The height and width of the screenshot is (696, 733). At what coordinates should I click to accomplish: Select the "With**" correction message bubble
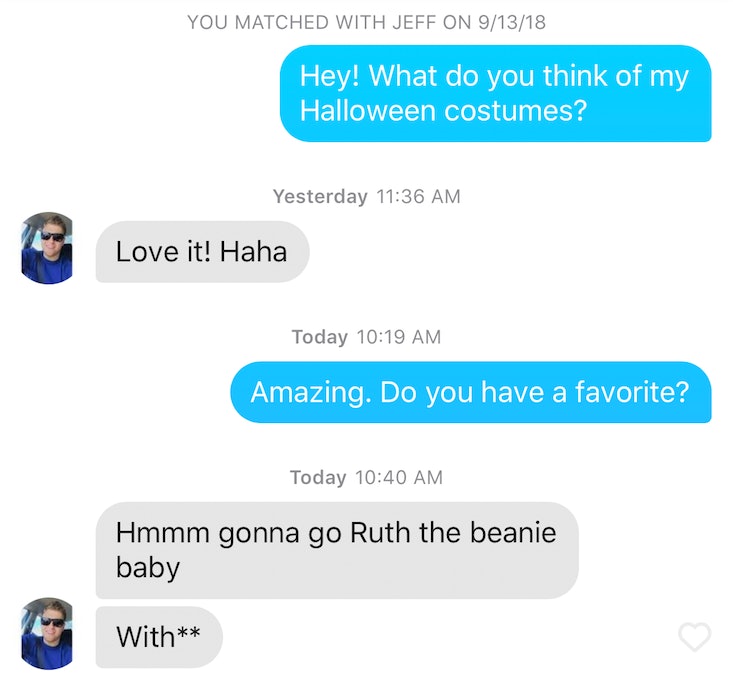pyautogui.click(x=159, y=637)
